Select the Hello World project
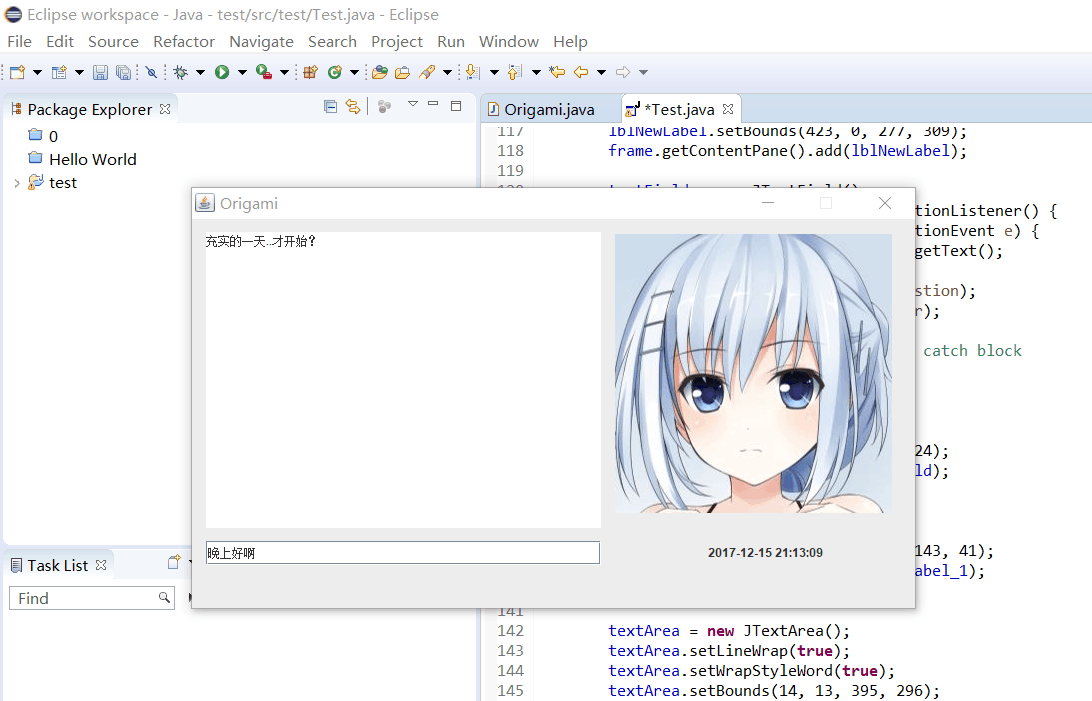 [93, 159]
